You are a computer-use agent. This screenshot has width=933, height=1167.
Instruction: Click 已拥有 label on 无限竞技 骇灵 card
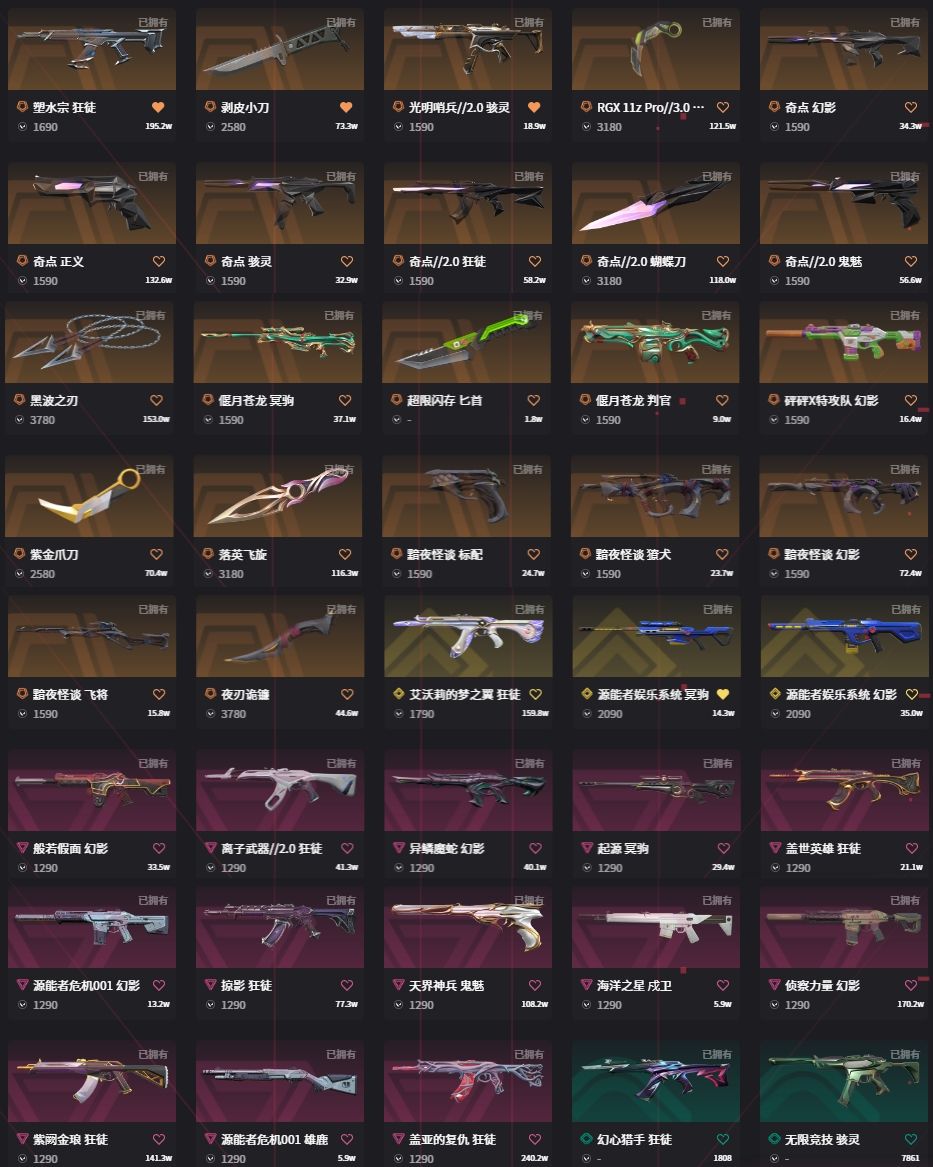(x=906, y=1055)
